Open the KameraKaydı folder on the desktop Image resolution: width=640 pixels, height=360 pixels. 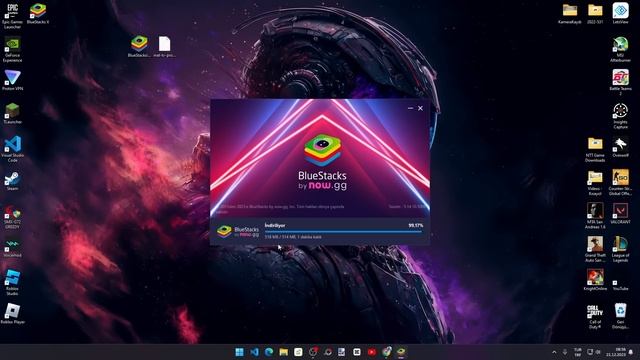(570, 13)
